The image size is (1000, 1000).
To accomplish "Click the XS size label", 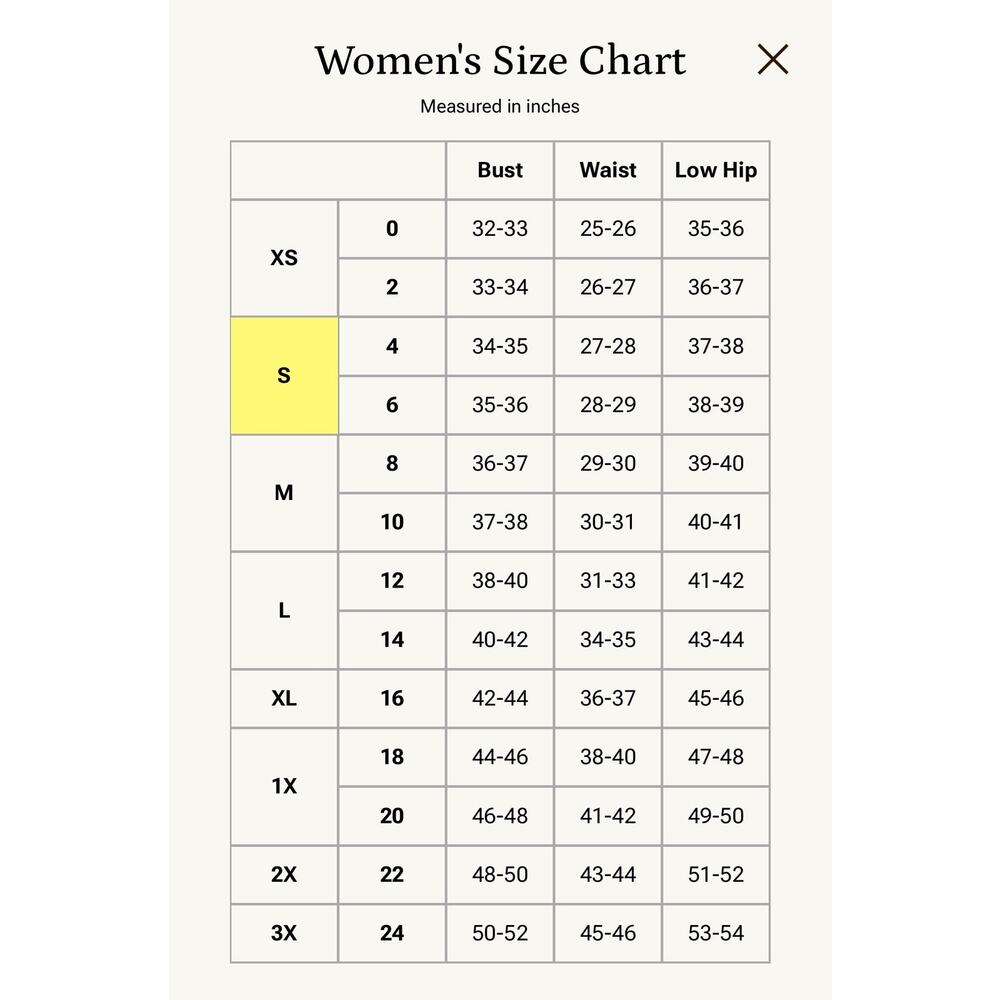I will click(284, 258).
